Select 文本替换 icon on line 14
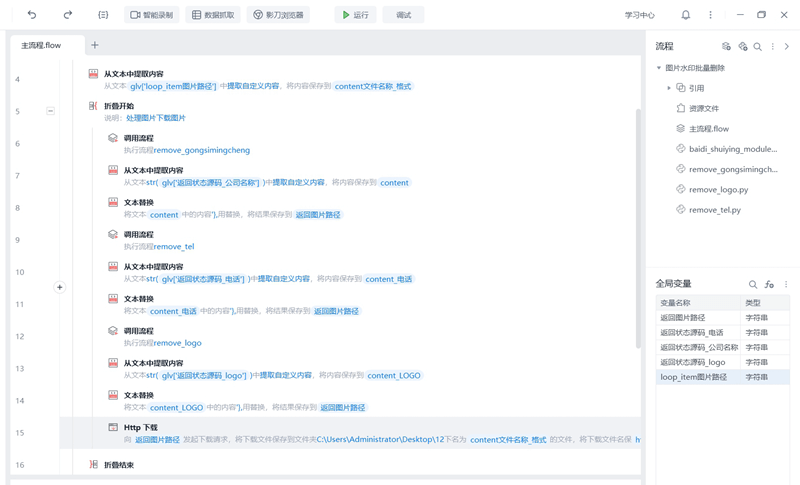Screen dimensions: 800x485 click(113, 395)
